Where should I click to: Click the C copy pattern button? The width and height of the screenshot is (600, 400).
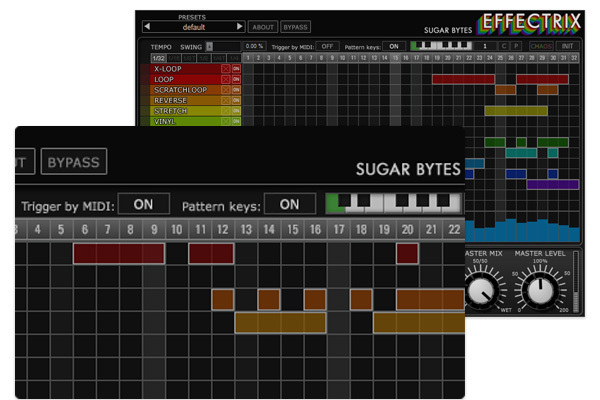point(504,46)
